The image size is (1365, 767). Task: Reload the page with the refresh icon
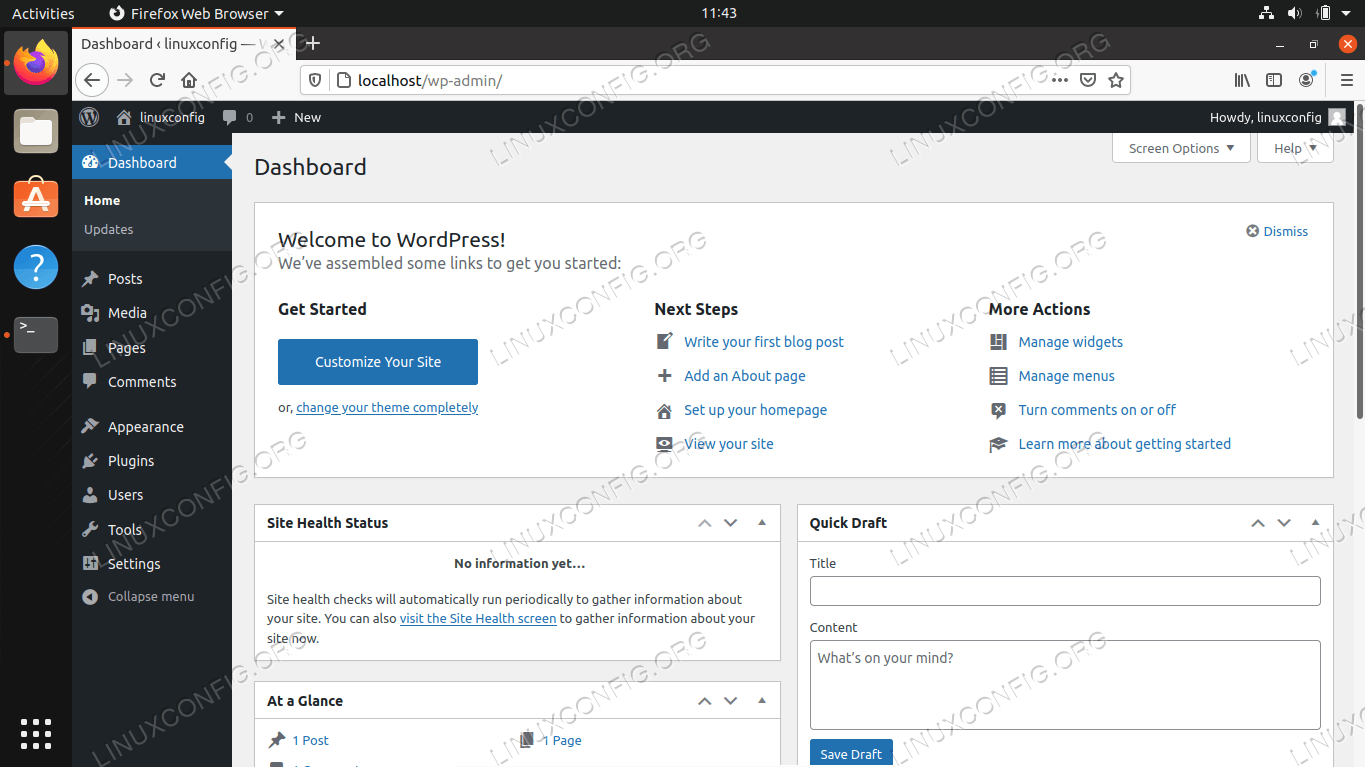157,80
